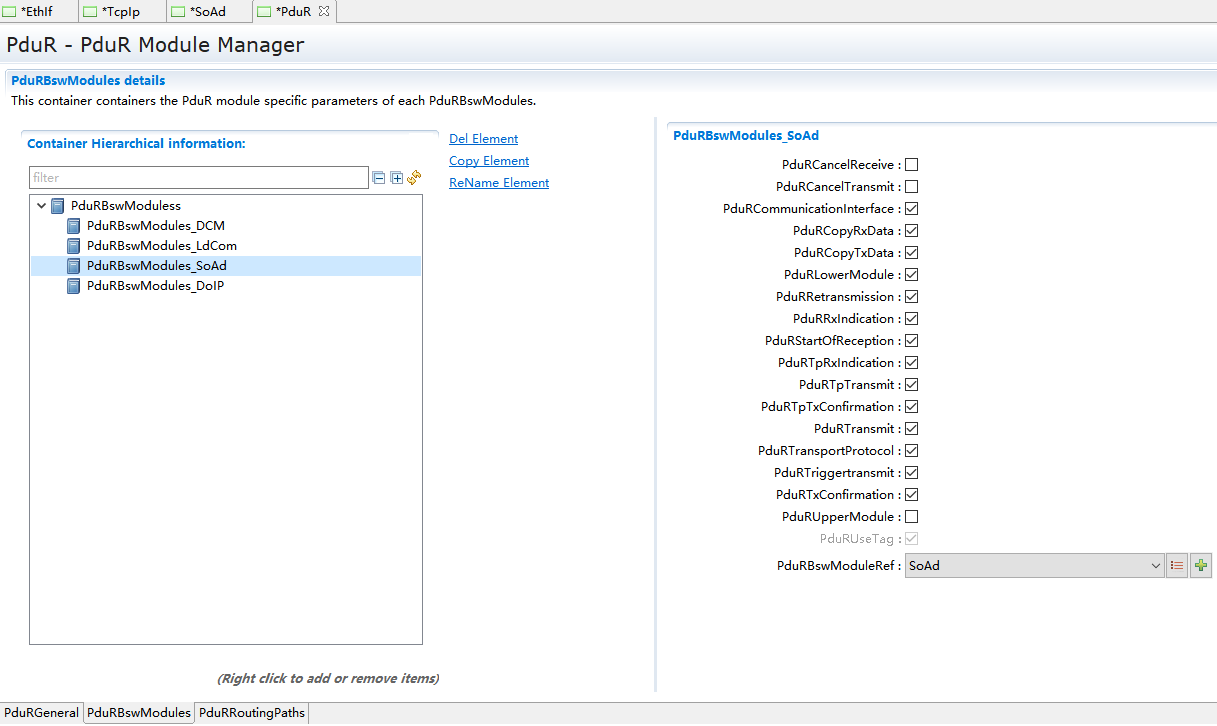Uncheck the PduRRetransmission checkbox
The image size is (1217, 726).
tap(911, 297)
